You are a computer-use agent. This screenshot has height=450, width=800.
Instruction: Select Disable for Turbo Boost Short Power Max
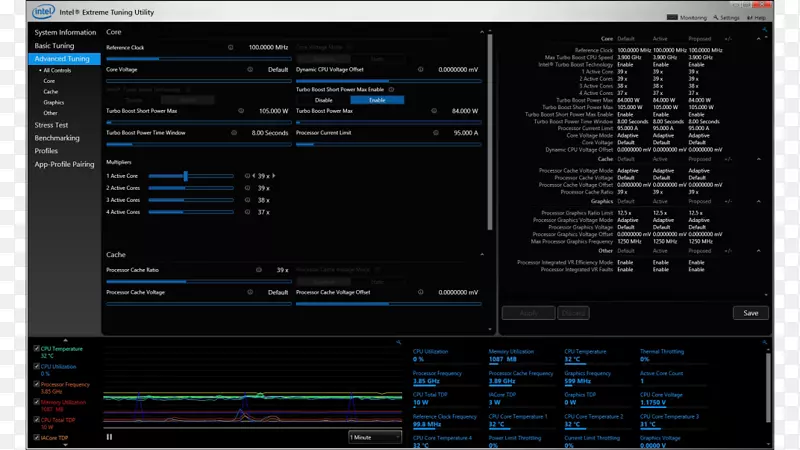(x=323, y=100)
